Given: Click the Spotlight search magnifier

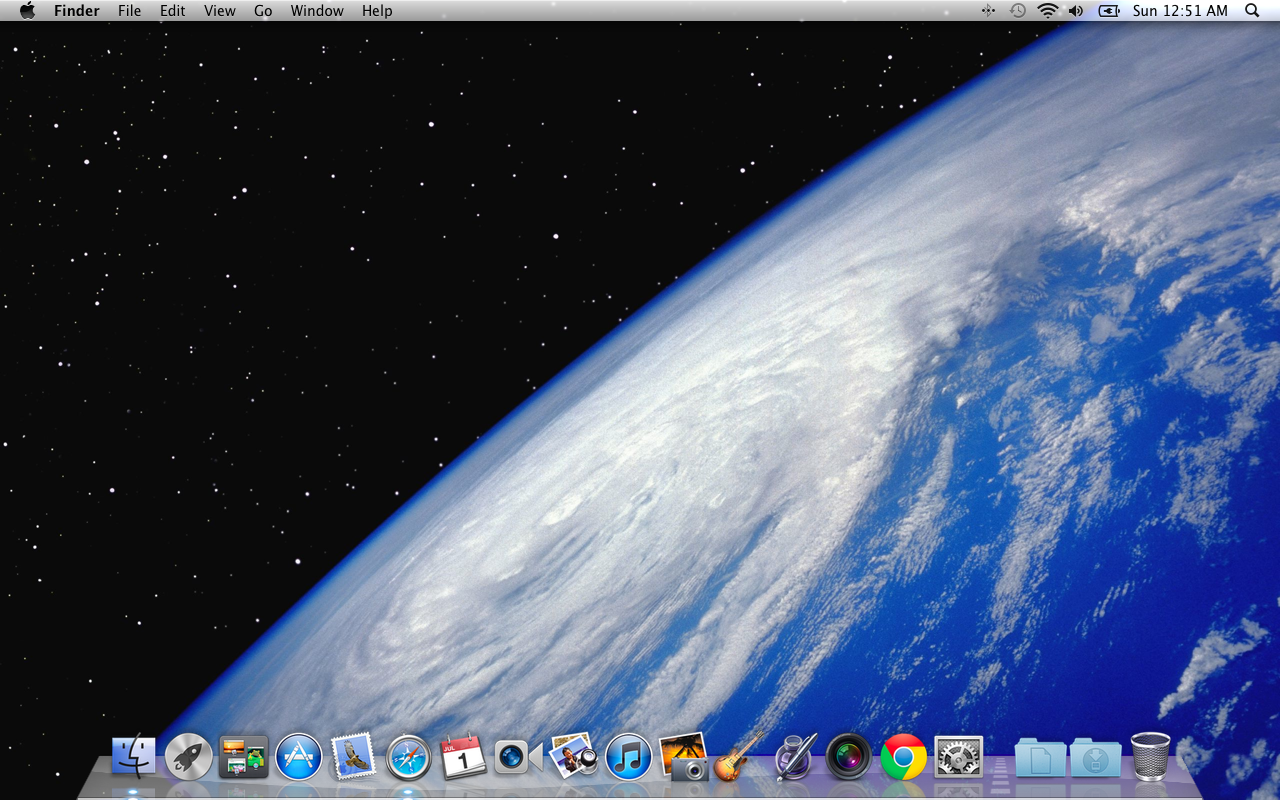Looking at the screenshot, I should (1252, 11).
